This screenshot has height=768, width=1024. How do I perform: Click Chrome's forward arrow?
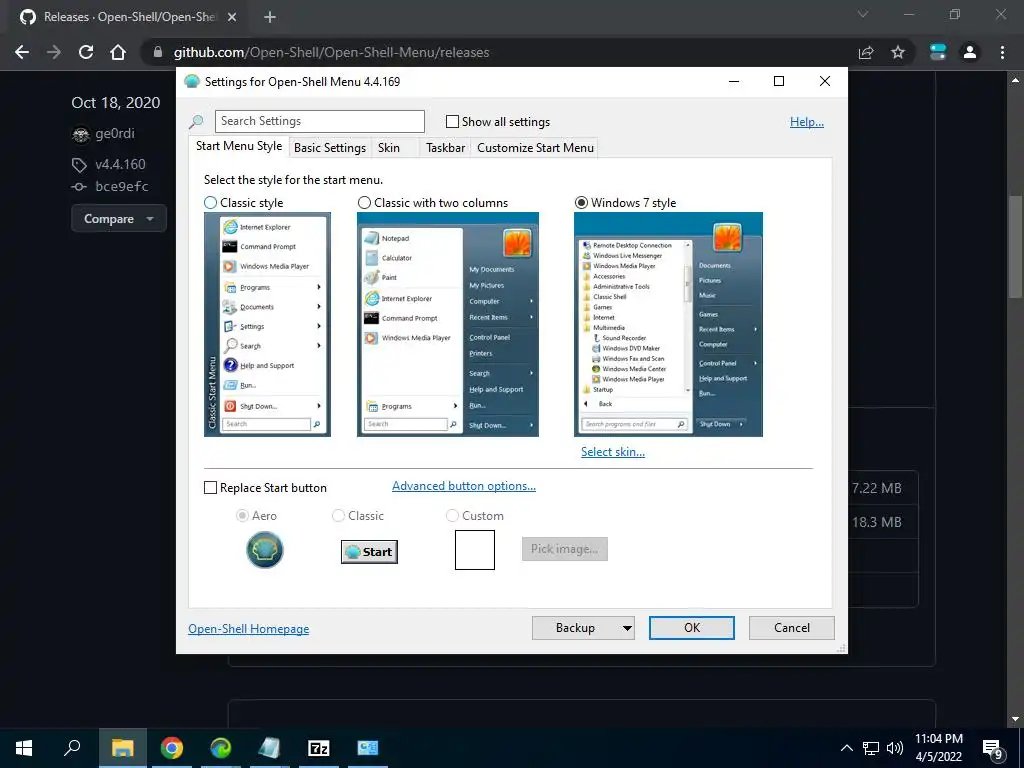tap(54, 52)
